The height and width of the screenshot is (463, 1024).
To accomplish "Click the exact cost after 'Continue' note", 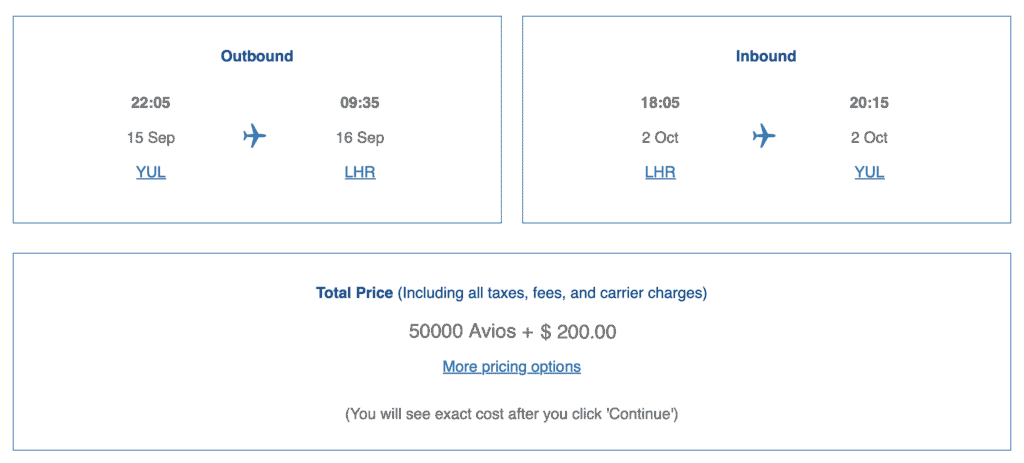I will coord(512,413).
